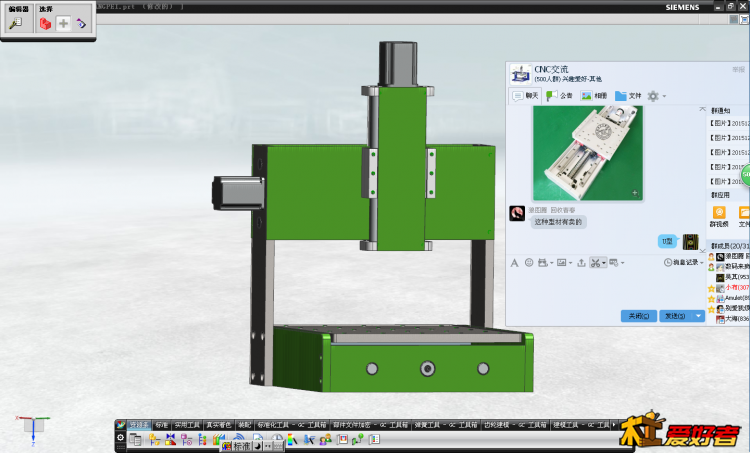
Task: Click the font format A icon
Action: [x=514, y=262]
